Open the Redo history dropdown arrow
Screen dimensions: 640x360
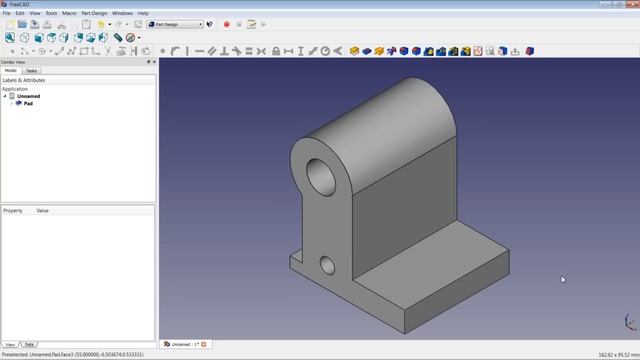coord(127,24)
